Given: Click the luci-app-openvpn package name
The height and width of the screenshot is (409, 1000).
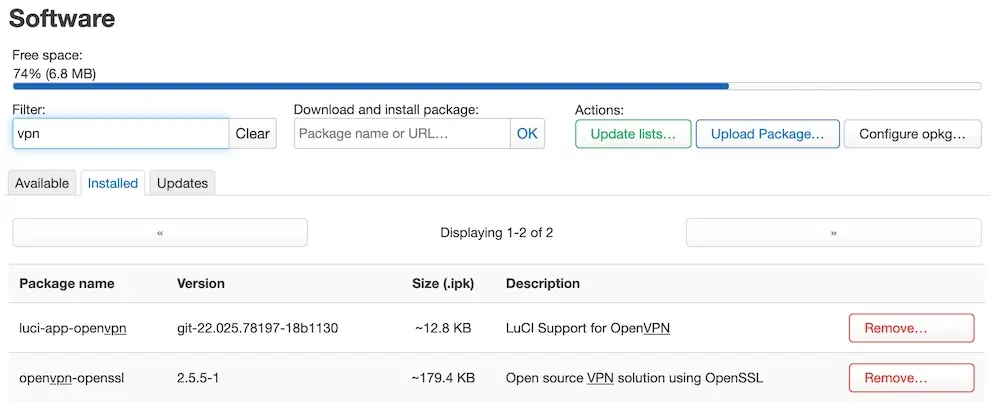Looking at the screenshot, I should pos(73,329).
